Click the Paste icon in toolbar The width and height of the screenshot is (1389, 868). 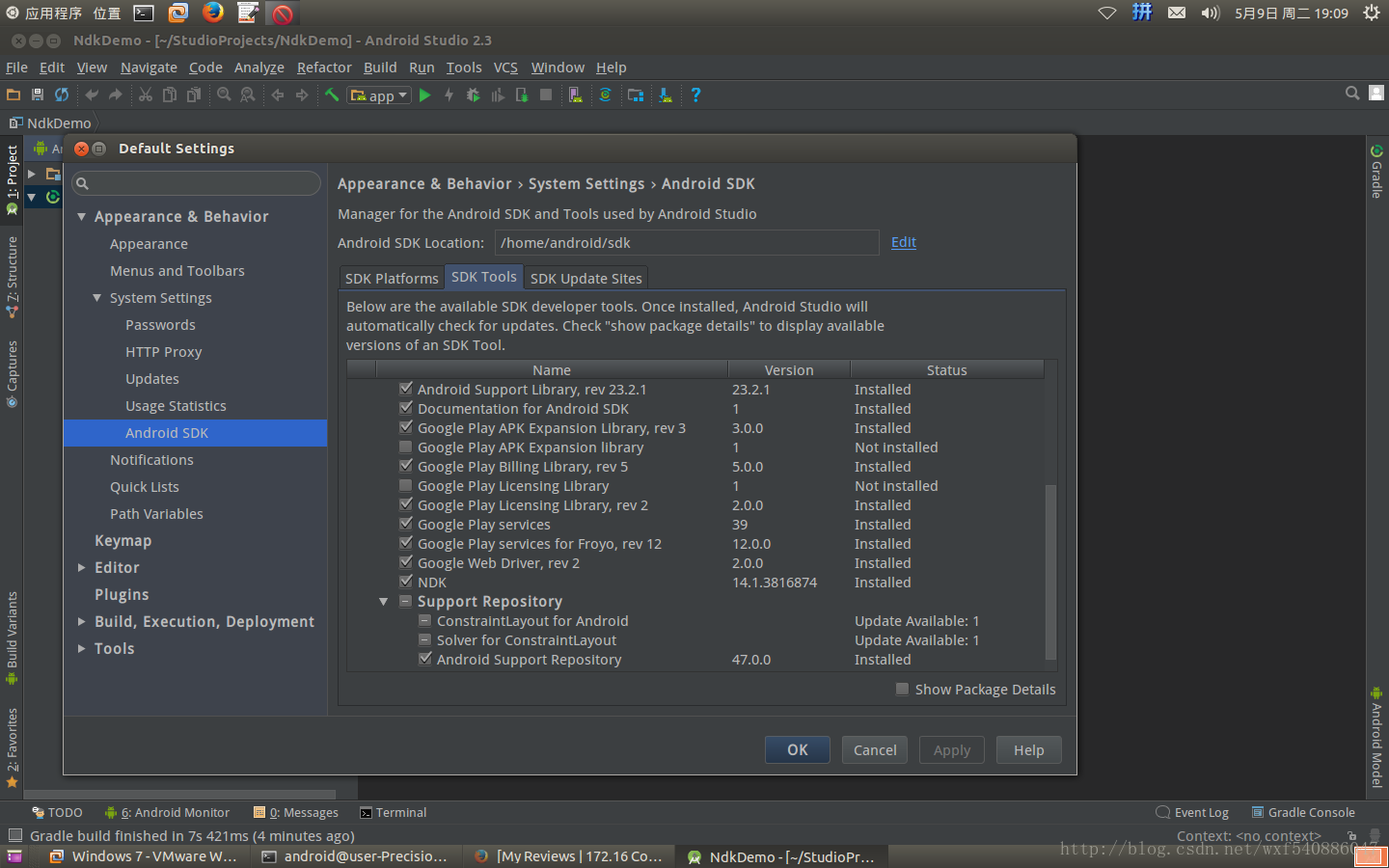194,95
